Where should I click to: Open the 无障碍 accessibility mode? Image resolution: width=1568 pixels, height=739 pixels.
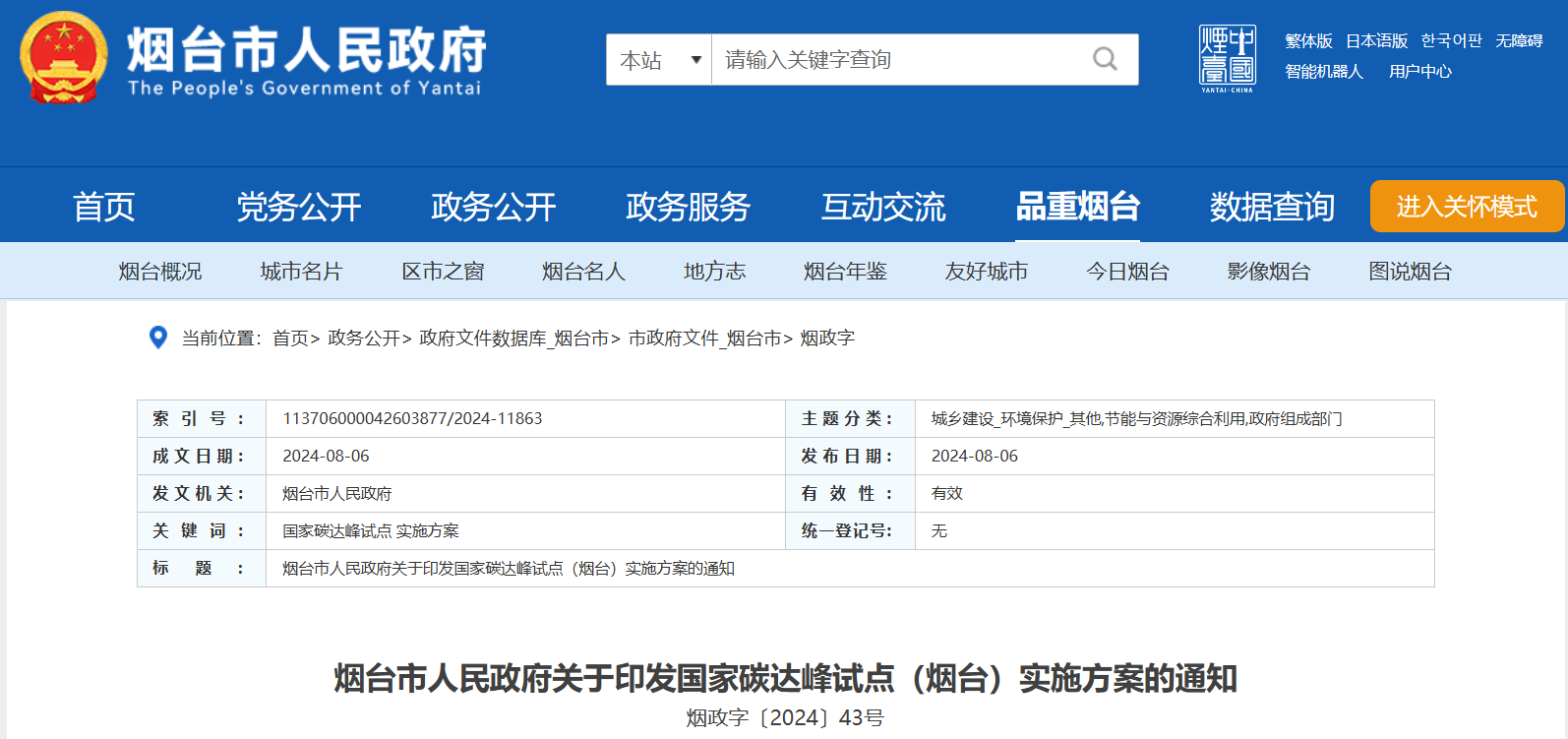click(1519, 41)
